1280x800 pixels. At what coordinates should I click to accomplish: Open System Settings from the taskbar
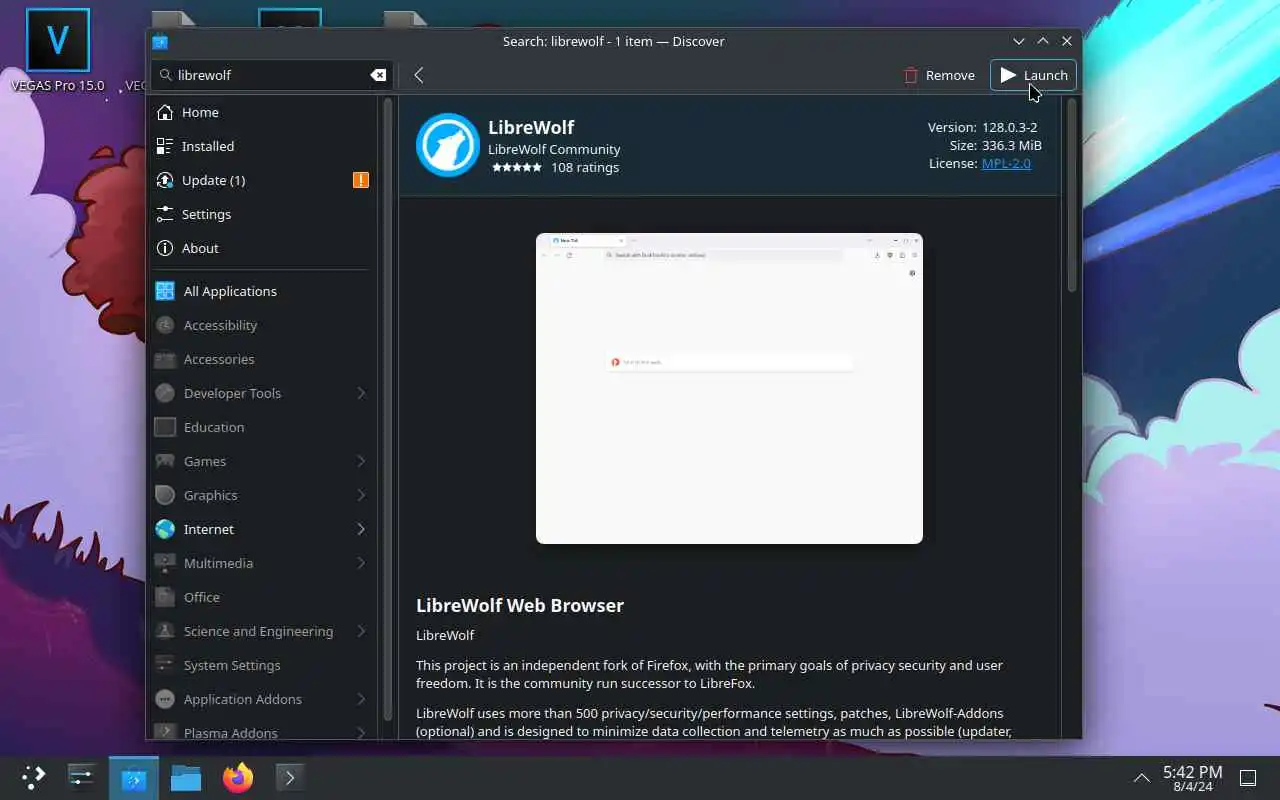coord(81,777)
